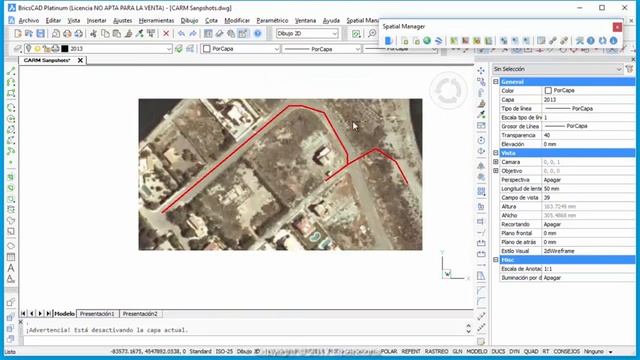Toggle DUCS in the status bar
The image size is (640, 360).
(498, 351)
